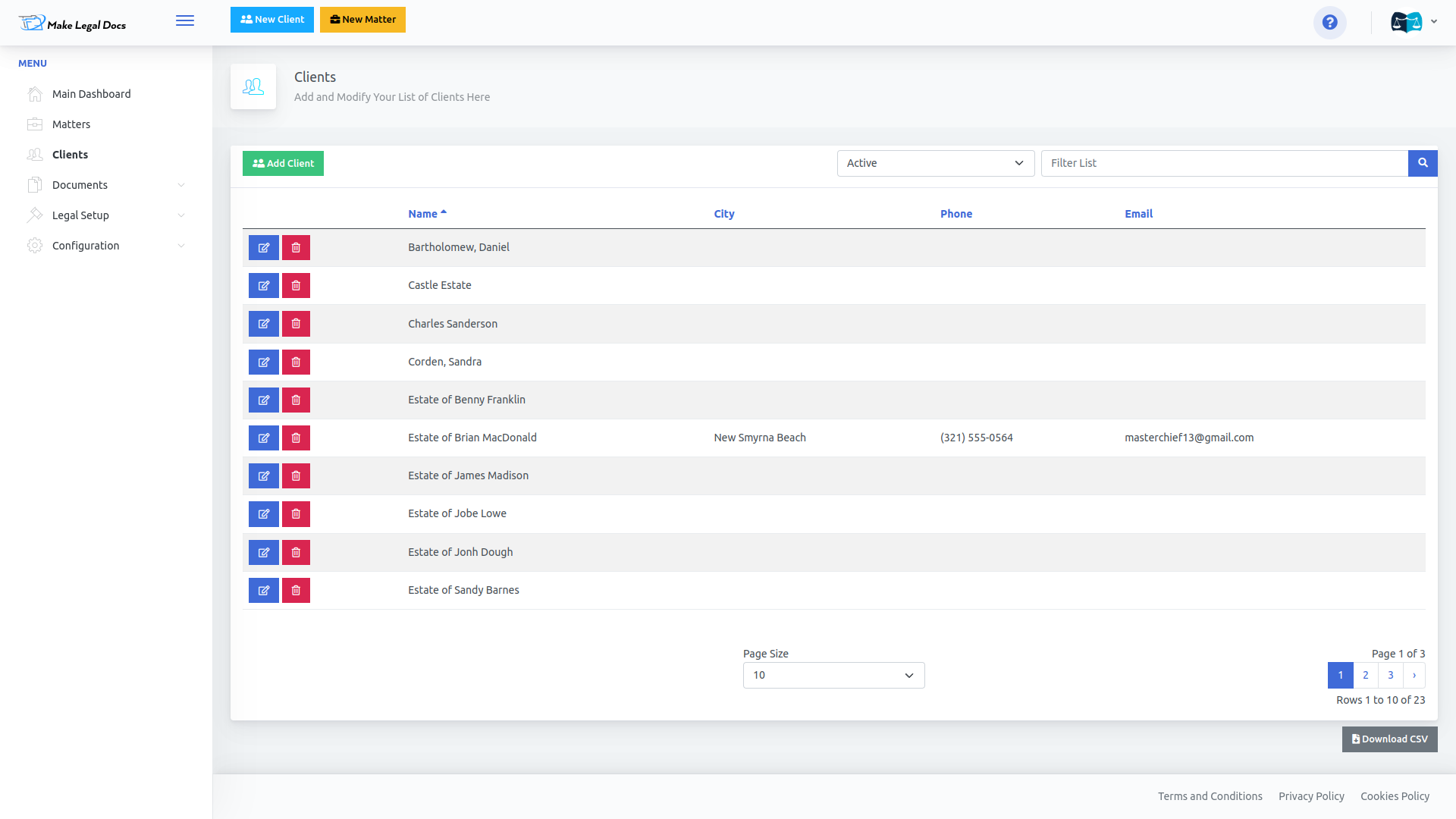Click edit icon for Corden, Sandra
Image resolution: width=1456 pixels, height=819 pixels.
click(263, 362)
